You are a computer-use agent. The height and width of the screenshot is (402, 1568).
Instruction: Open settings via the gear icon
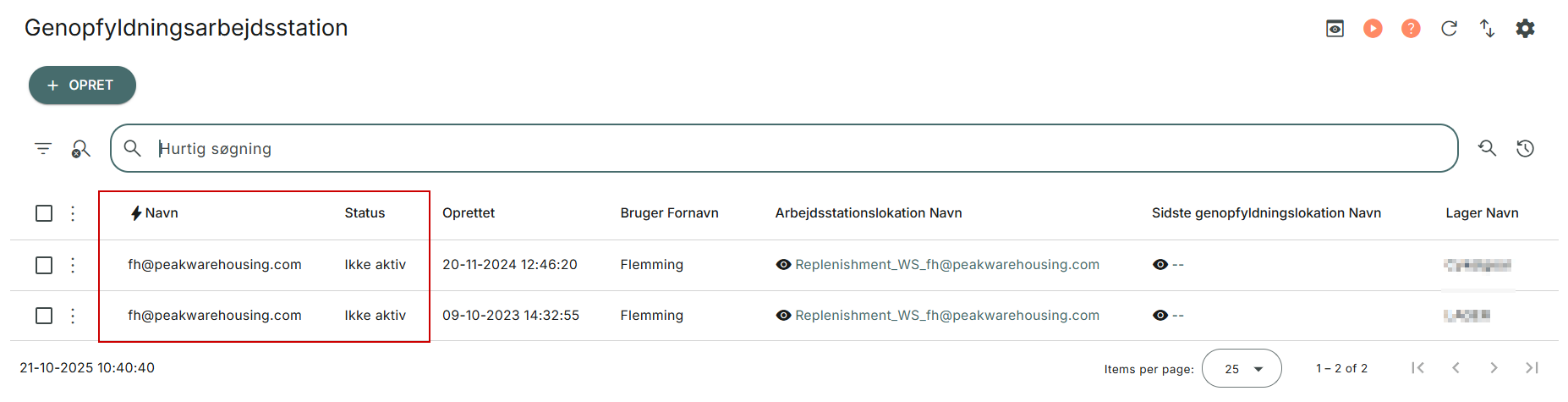click(x=1525, y=29)
